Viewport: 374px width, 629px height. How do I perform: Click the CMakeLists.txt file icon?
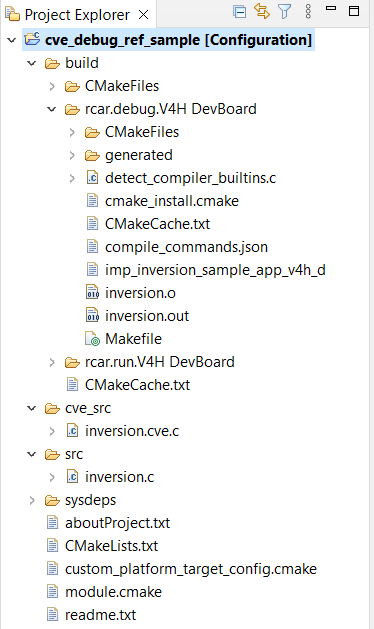tap(52, 546)
